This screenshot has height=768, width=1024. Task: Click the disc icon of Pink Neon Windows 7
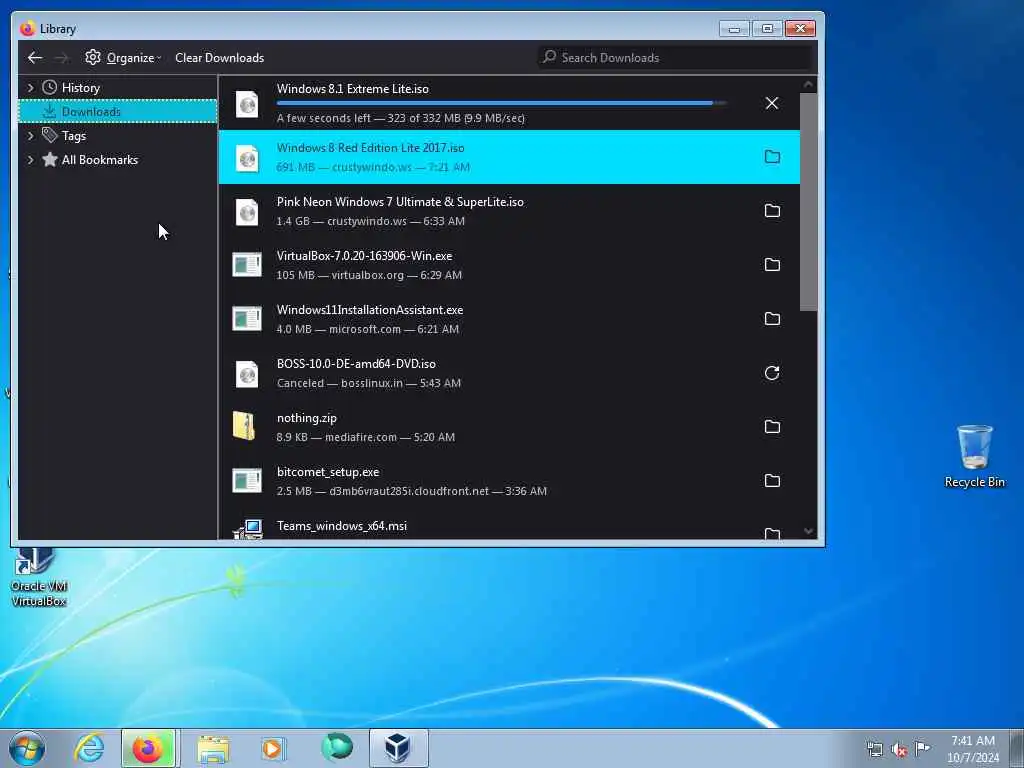(x=247, y=212)
